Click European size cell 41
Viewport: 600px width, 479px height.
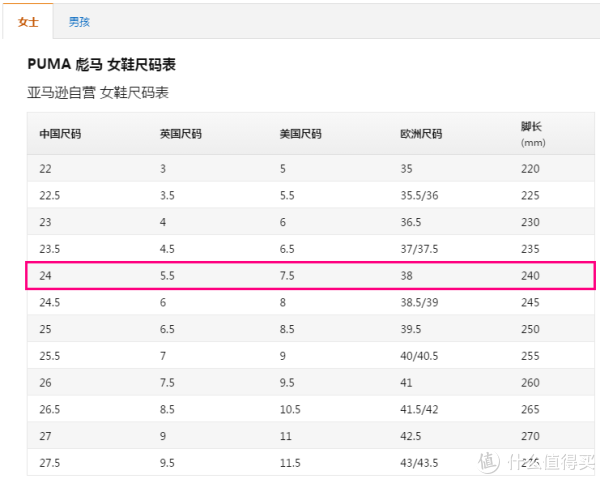pyautogui.click(x=406, y=383)
